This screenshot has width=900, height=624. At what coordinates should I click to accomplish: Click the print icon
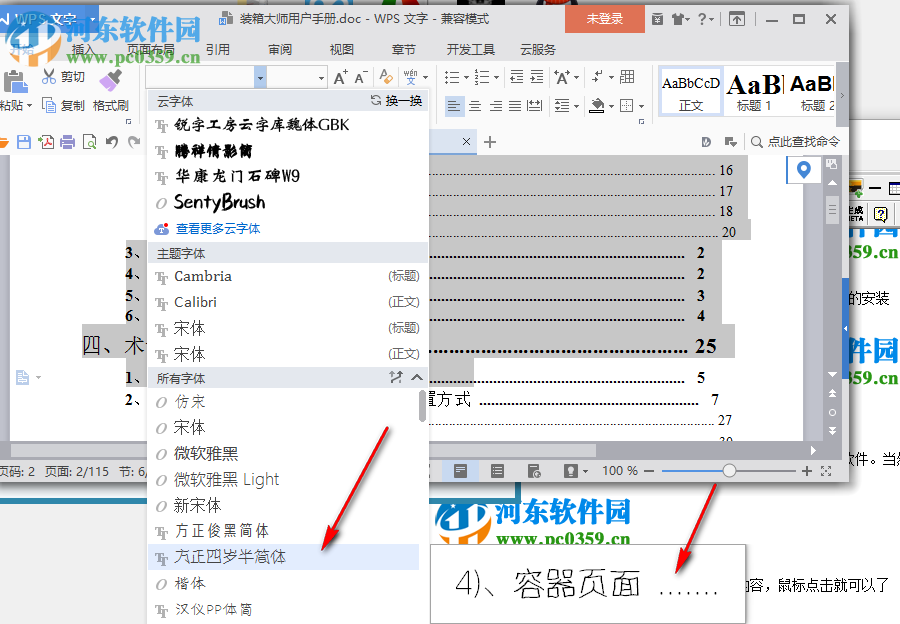point(68,142)
